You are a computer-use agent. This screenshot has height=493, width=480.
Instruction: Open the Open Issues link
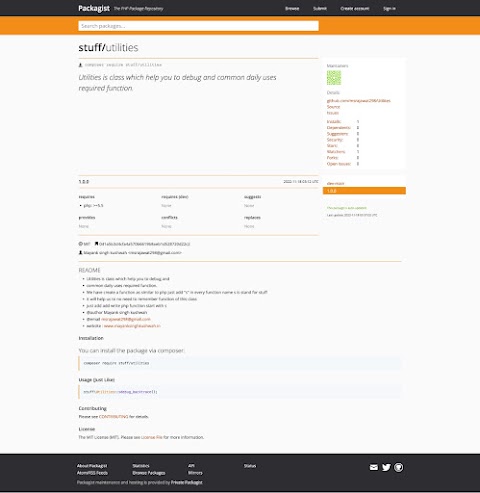339,164
